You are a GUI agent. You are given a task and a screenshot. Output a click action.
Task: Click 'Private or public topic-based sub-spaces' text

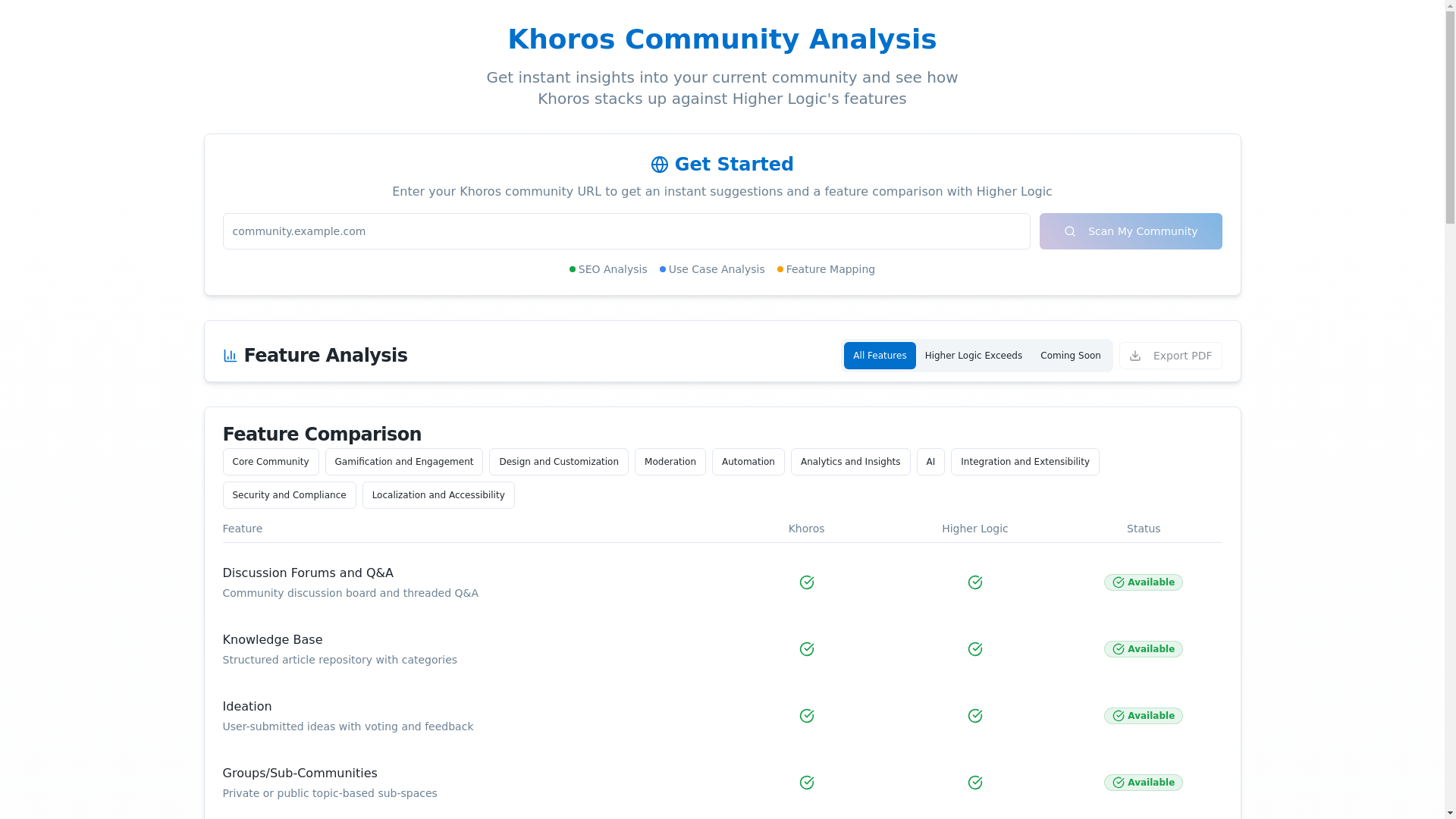(330, 793)
